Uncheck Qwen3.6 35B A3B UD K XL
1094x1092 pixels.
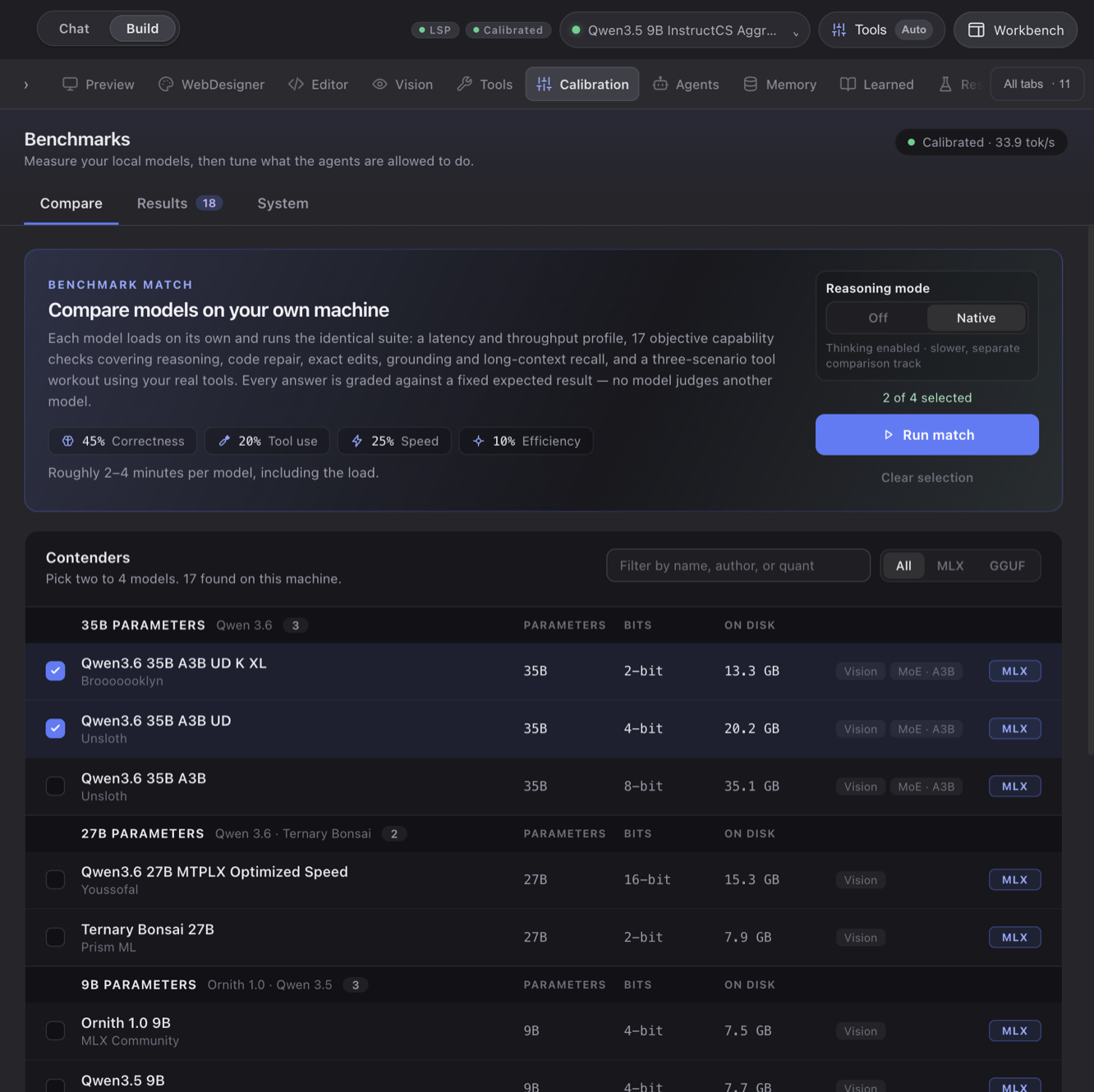55,671
